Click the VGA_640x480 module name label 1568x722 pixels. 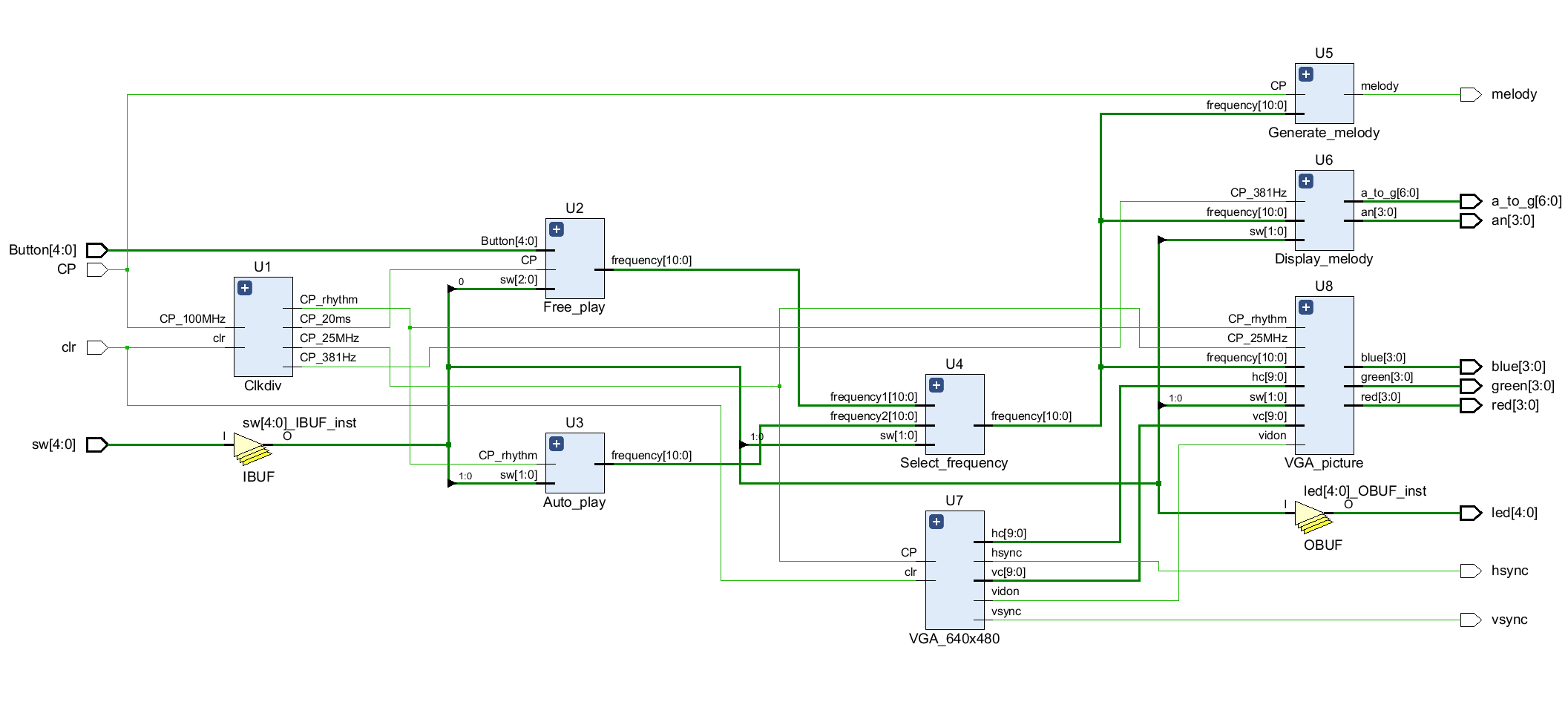click(x=954, y=639)
